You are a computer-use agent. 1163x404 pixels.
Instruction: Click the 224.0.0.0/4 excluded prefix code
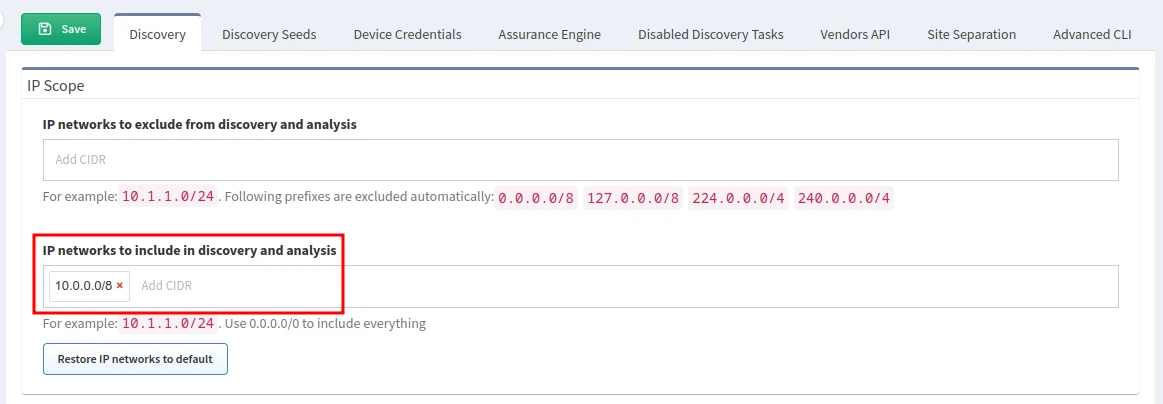738,198
